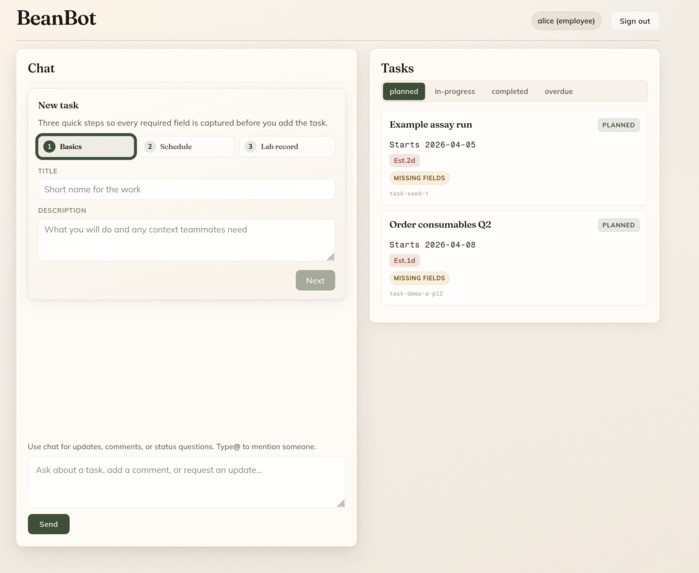
Task: Switch to the in-progress tab
Action: tap(455, 91)
